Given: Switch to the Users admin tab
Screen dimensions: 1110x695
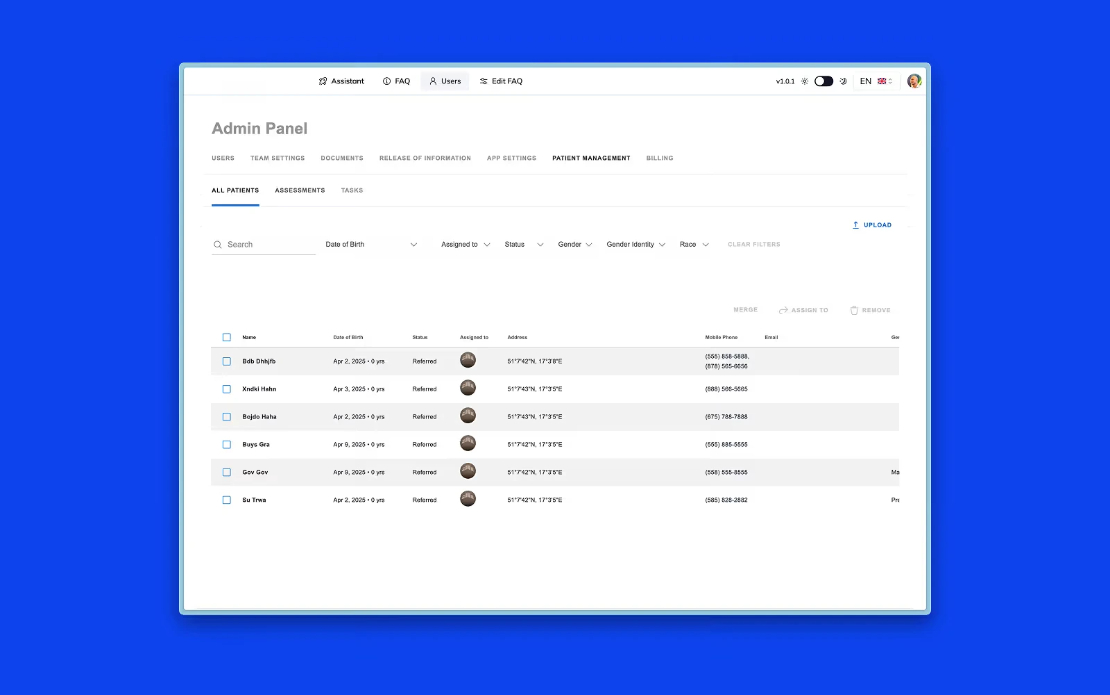Looking at the screenshot, I should click(x=223, y=159).
